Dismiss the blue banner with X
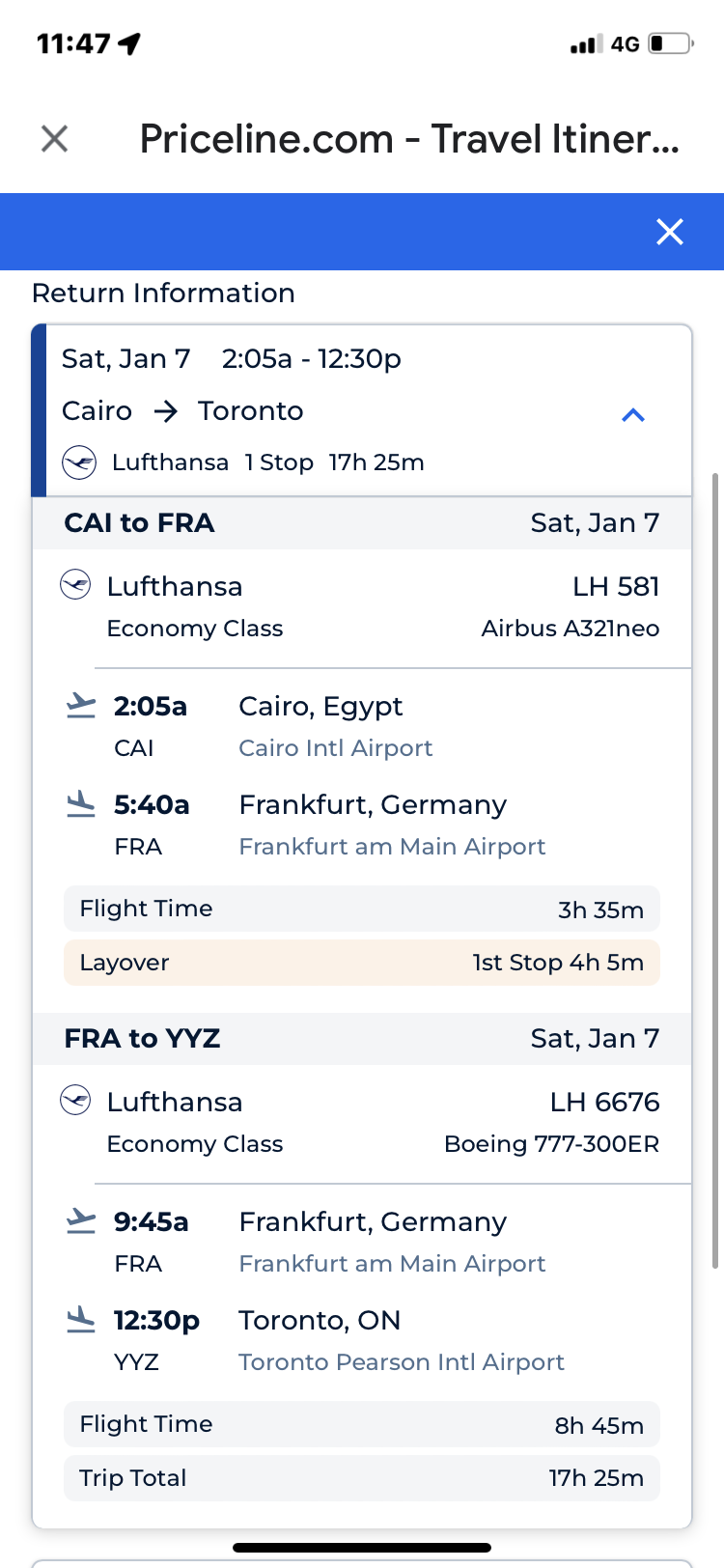 pyautogui.click(x=669, y=232)
